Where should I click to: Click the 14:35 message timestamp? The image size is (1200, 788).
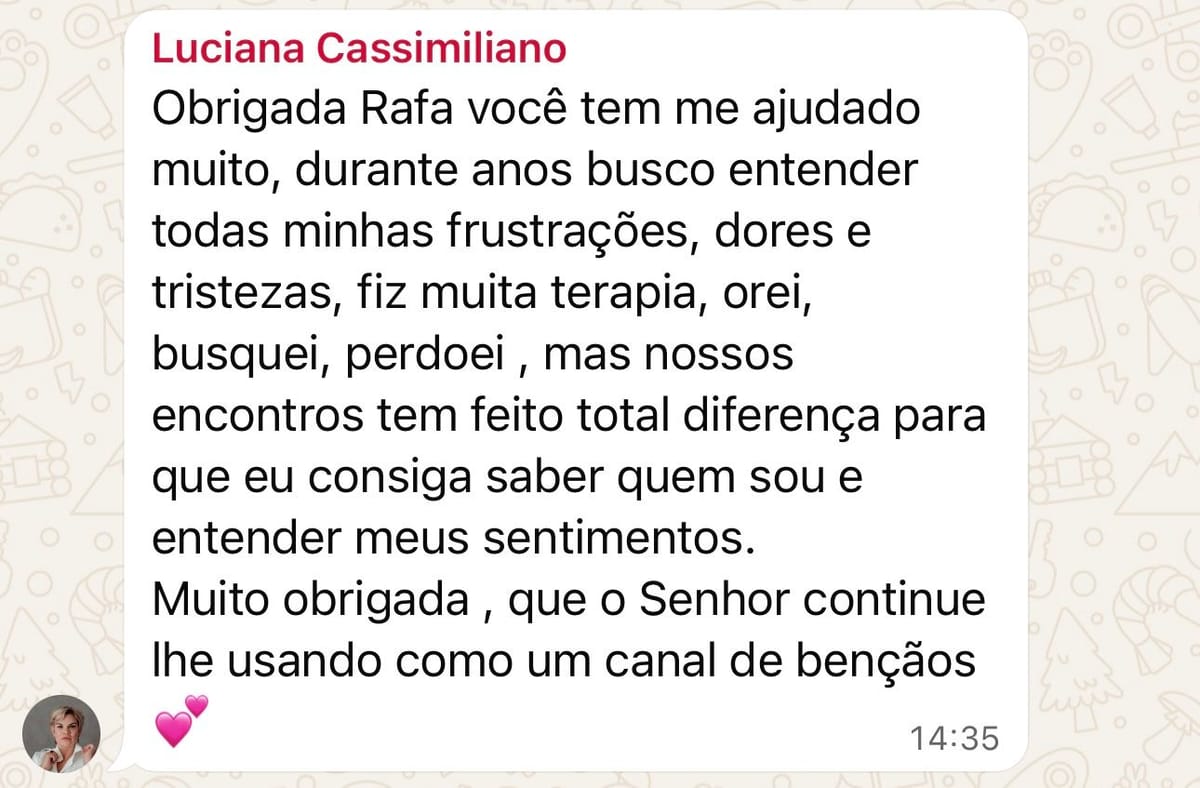click(954, 738)
